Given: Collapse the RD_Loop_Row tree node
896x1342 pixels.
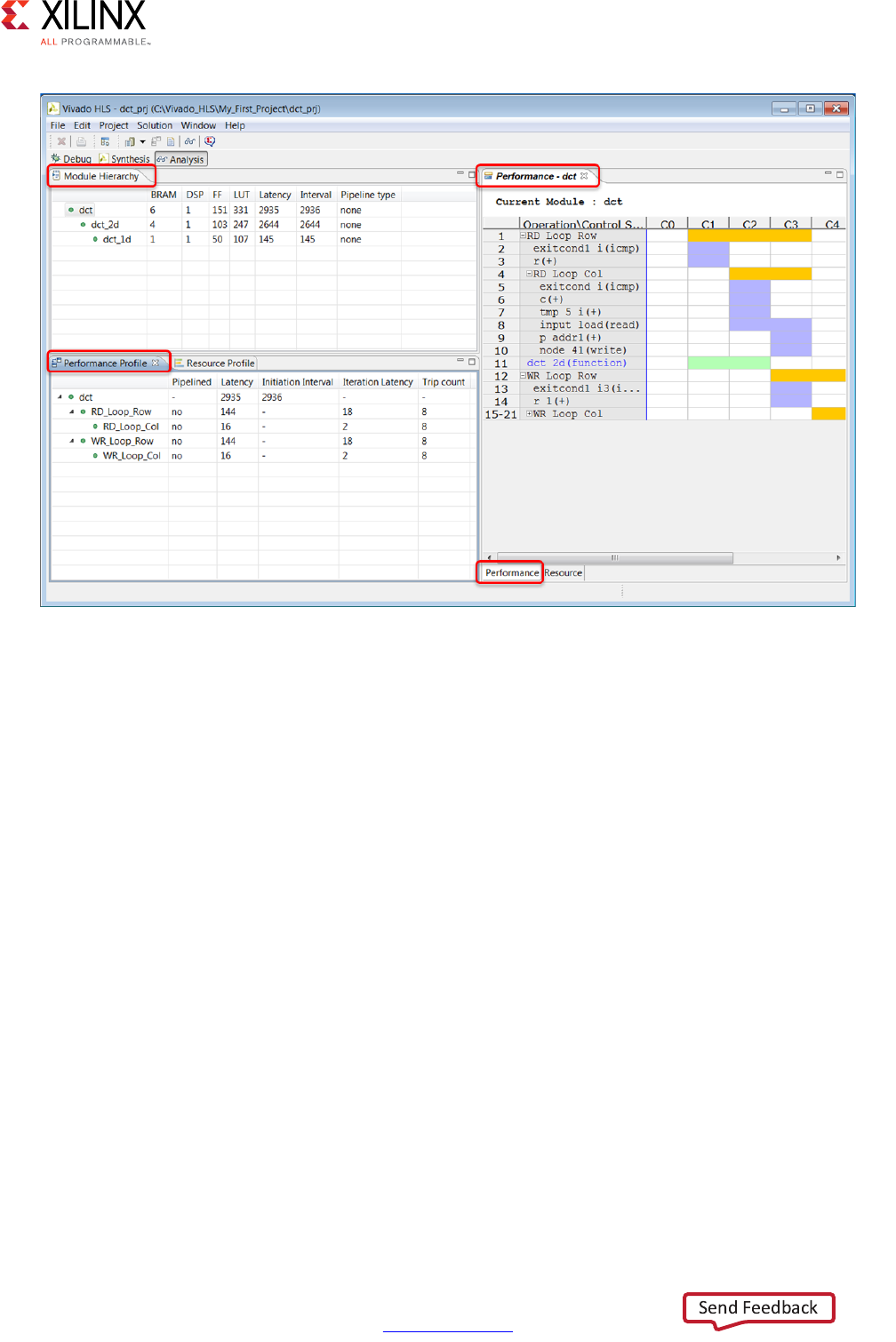Looking at the screenshot, I should [72, 411].
